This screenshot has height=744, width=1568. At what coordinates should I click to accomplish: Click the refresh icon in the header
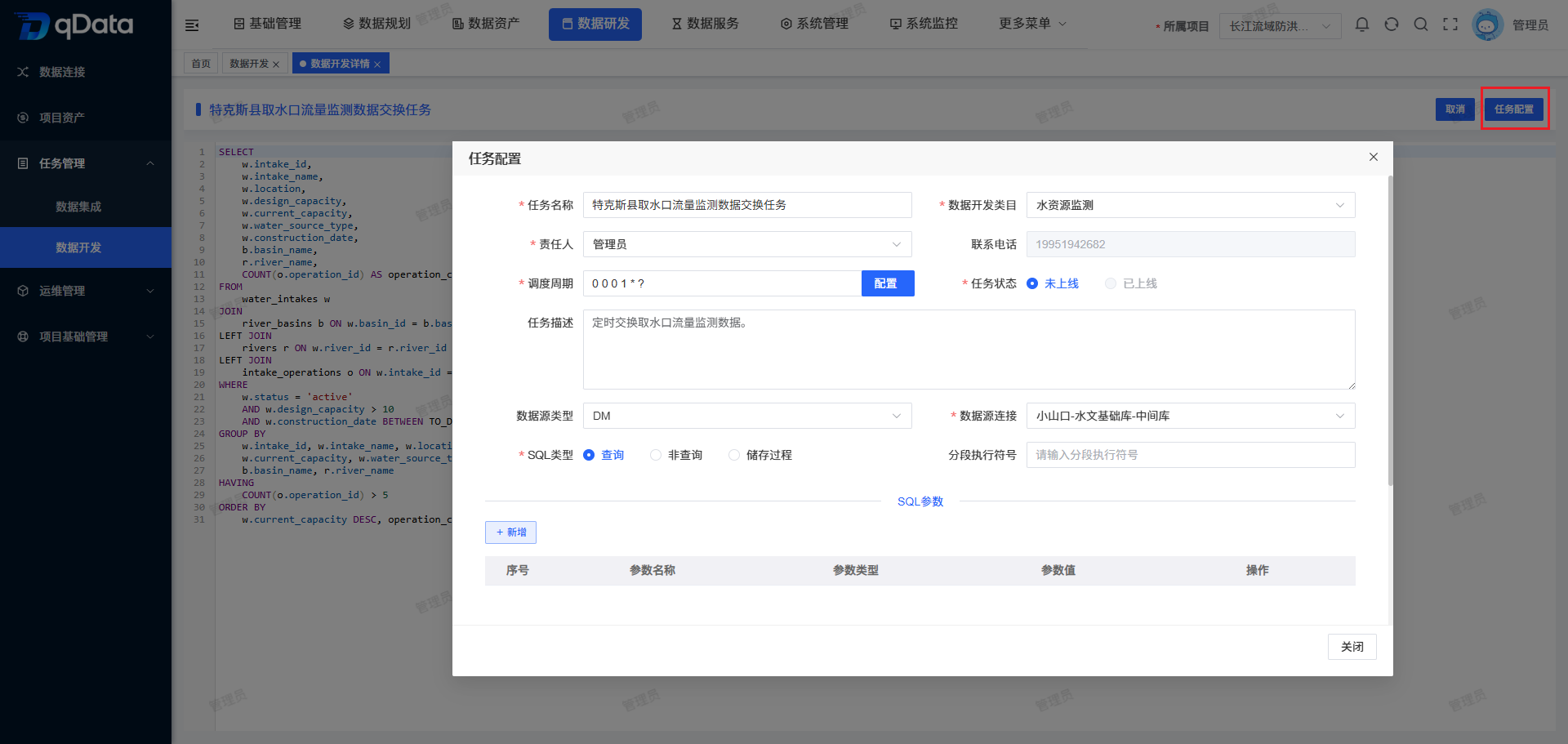[1392, 25]
